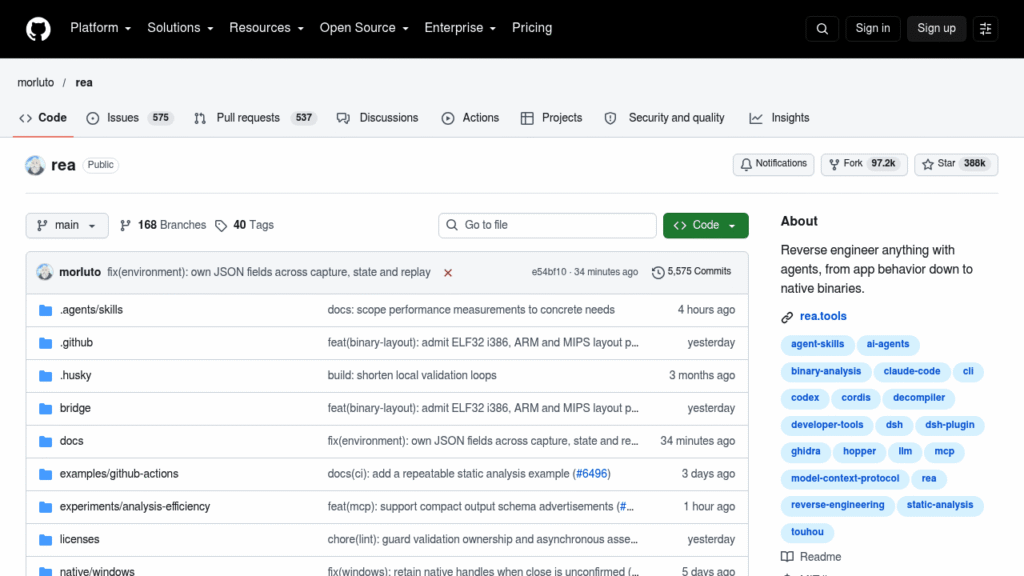This screenshot has height=576, width=1024.
Task: Open the examples/github-actions folder
Action: click(x=119, y=474)
